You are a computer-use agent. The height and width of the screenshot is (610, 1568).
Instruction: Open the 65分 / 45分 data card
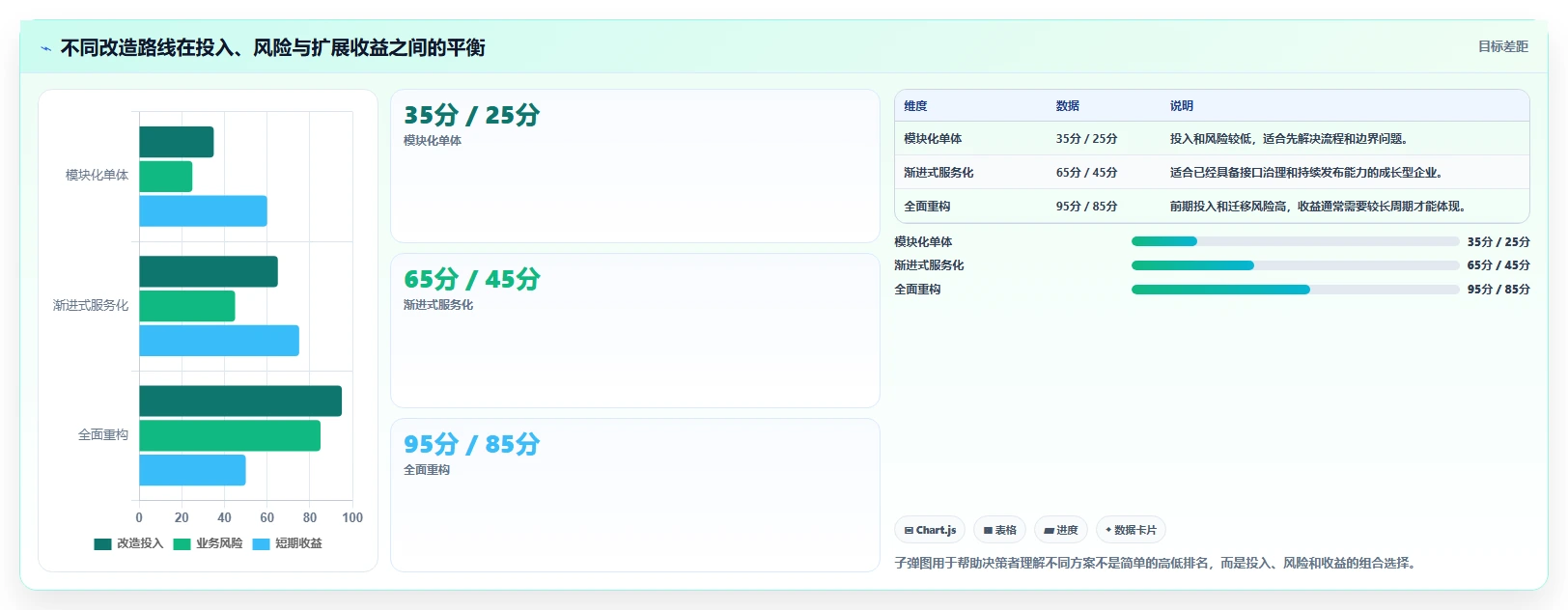(x=635, y=331)
